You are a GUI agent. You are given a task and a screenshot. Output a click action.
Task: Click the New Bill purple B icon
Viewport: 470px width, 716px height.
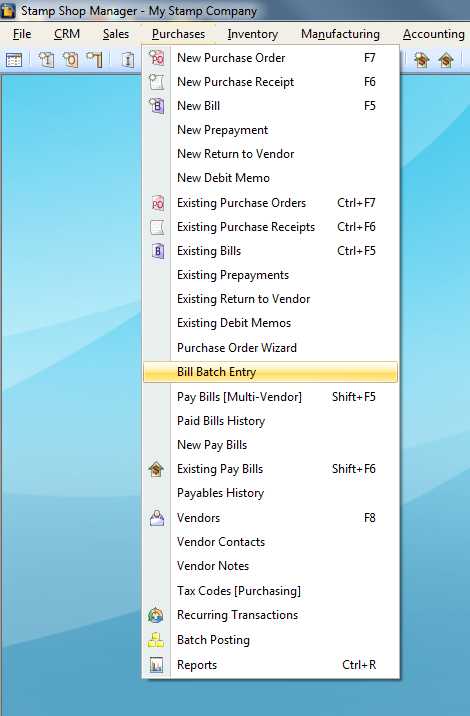pyautogui.click(x=157, y=106)
